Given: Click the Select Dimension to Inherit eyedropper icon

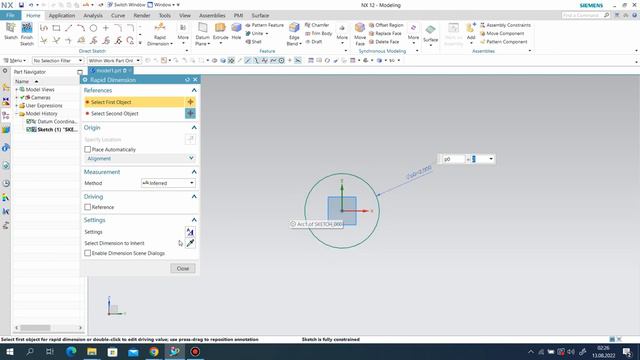Looking at the screenshot, I should pyautogui.click(x=190, y=243).
